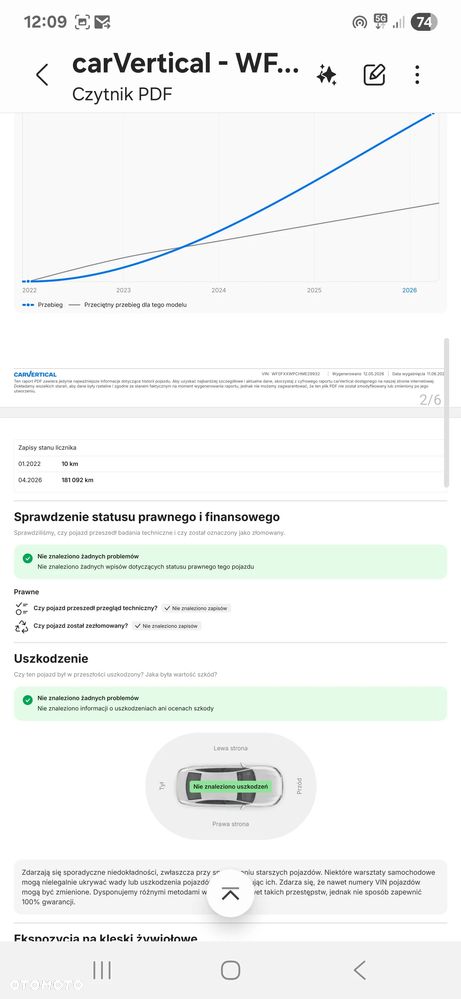Tap the 2/6 page indicator

point(430,400)
